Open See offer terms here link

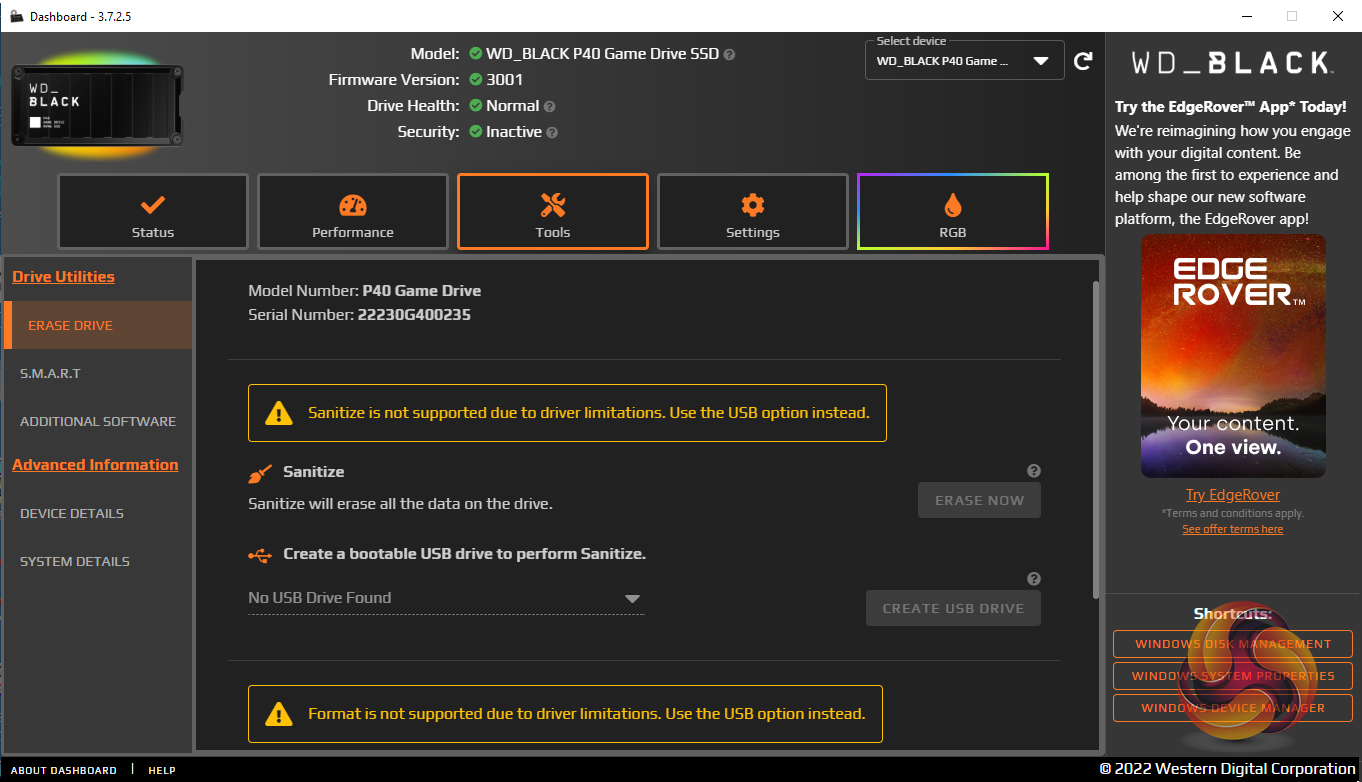[x=1232, y=529]
